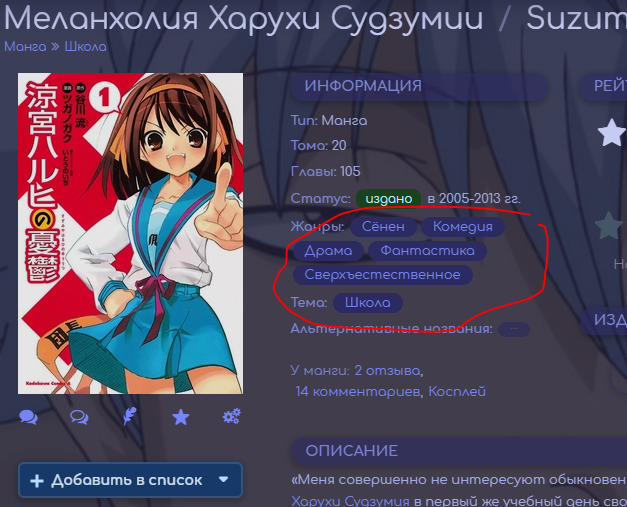Select the Фантастика genre tag

tap(428, 251)
